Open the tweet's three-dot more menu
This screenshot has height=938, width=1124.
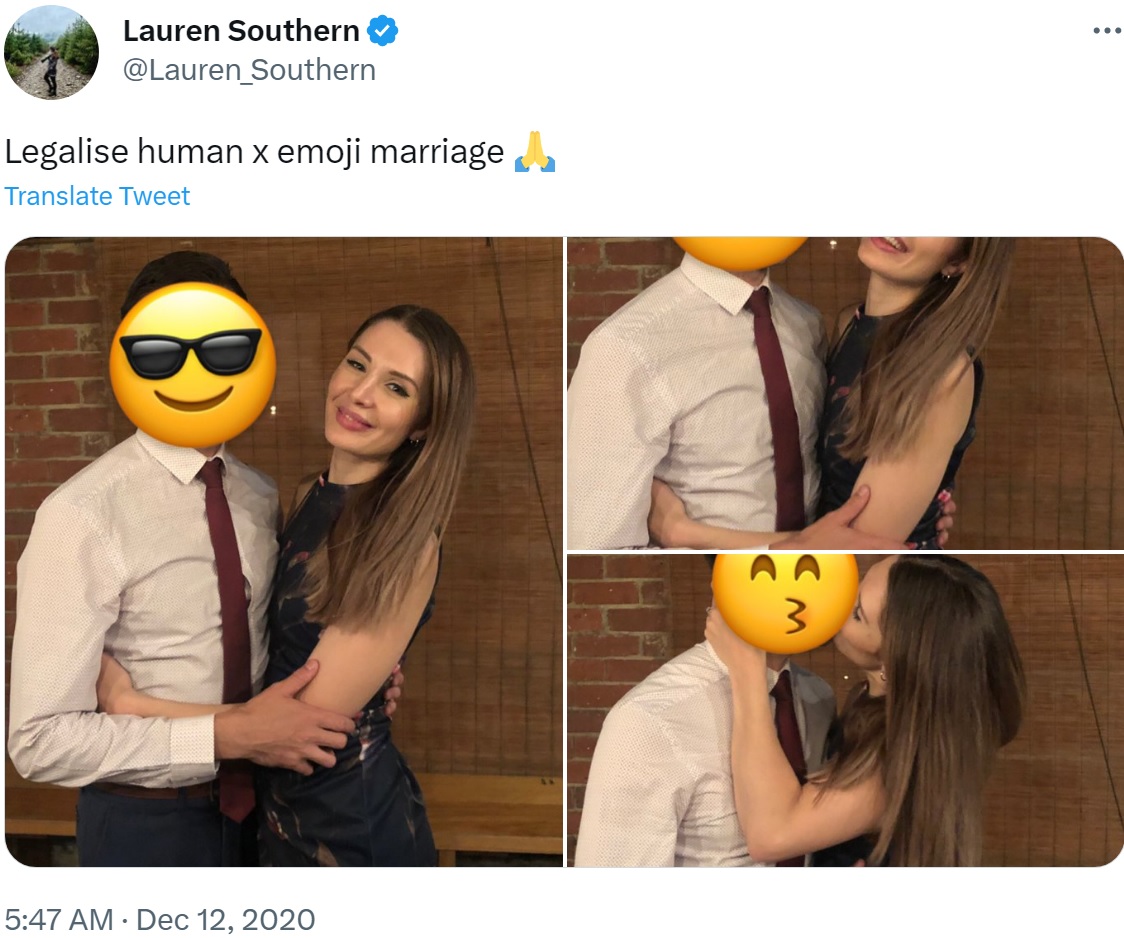[x=1108, y=31]
